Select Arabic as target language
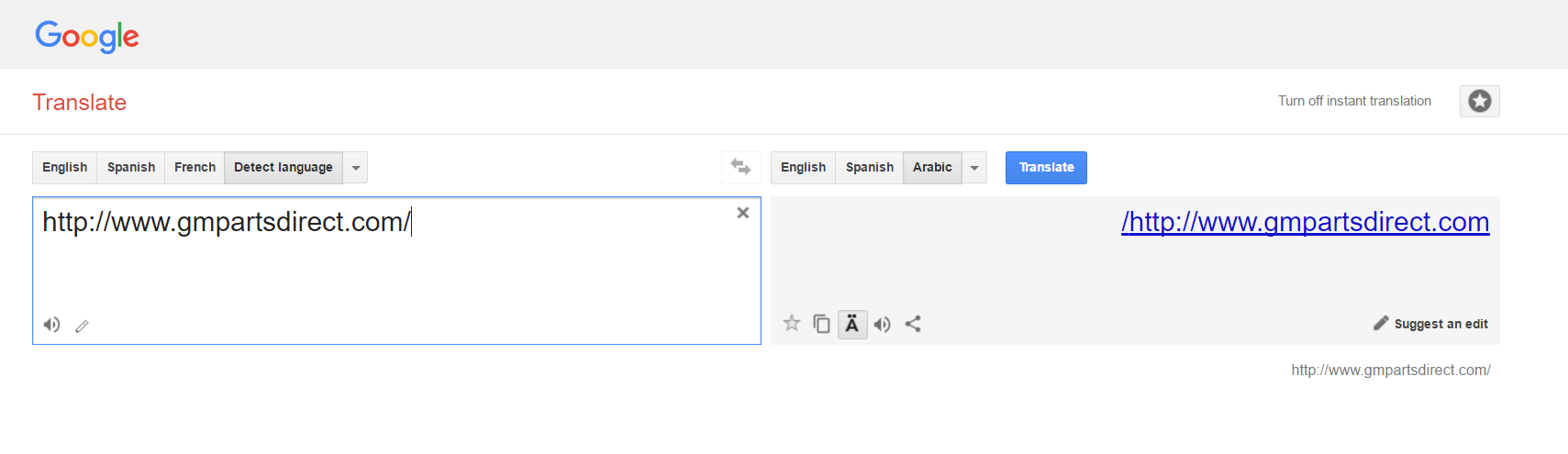 932,167
